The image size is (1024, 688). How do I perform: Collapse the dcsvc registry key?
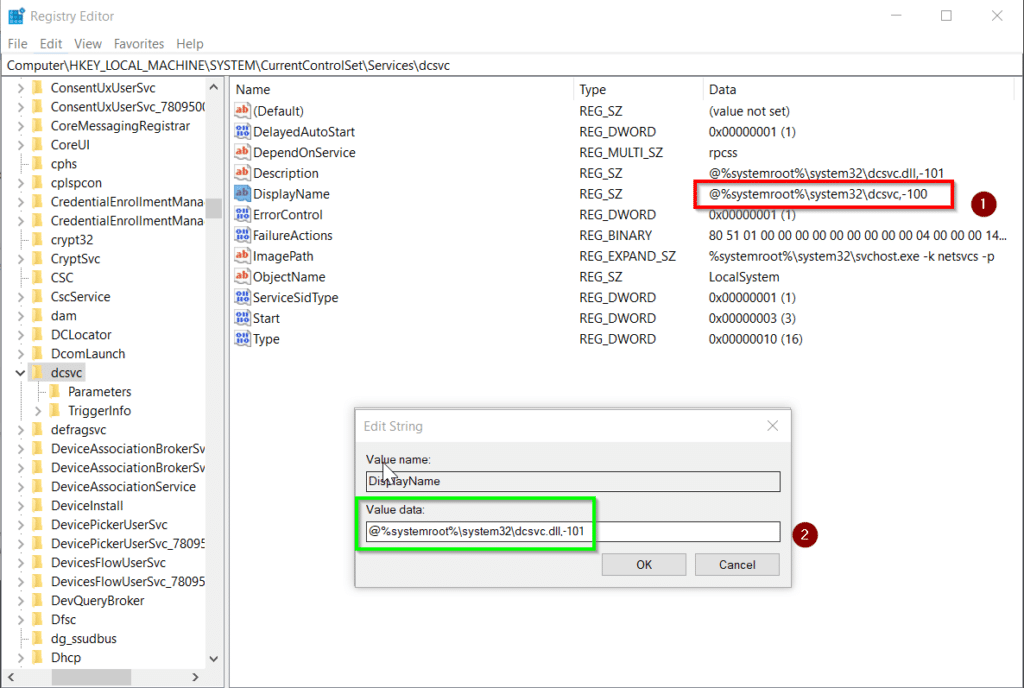click(x=20, y=373)
